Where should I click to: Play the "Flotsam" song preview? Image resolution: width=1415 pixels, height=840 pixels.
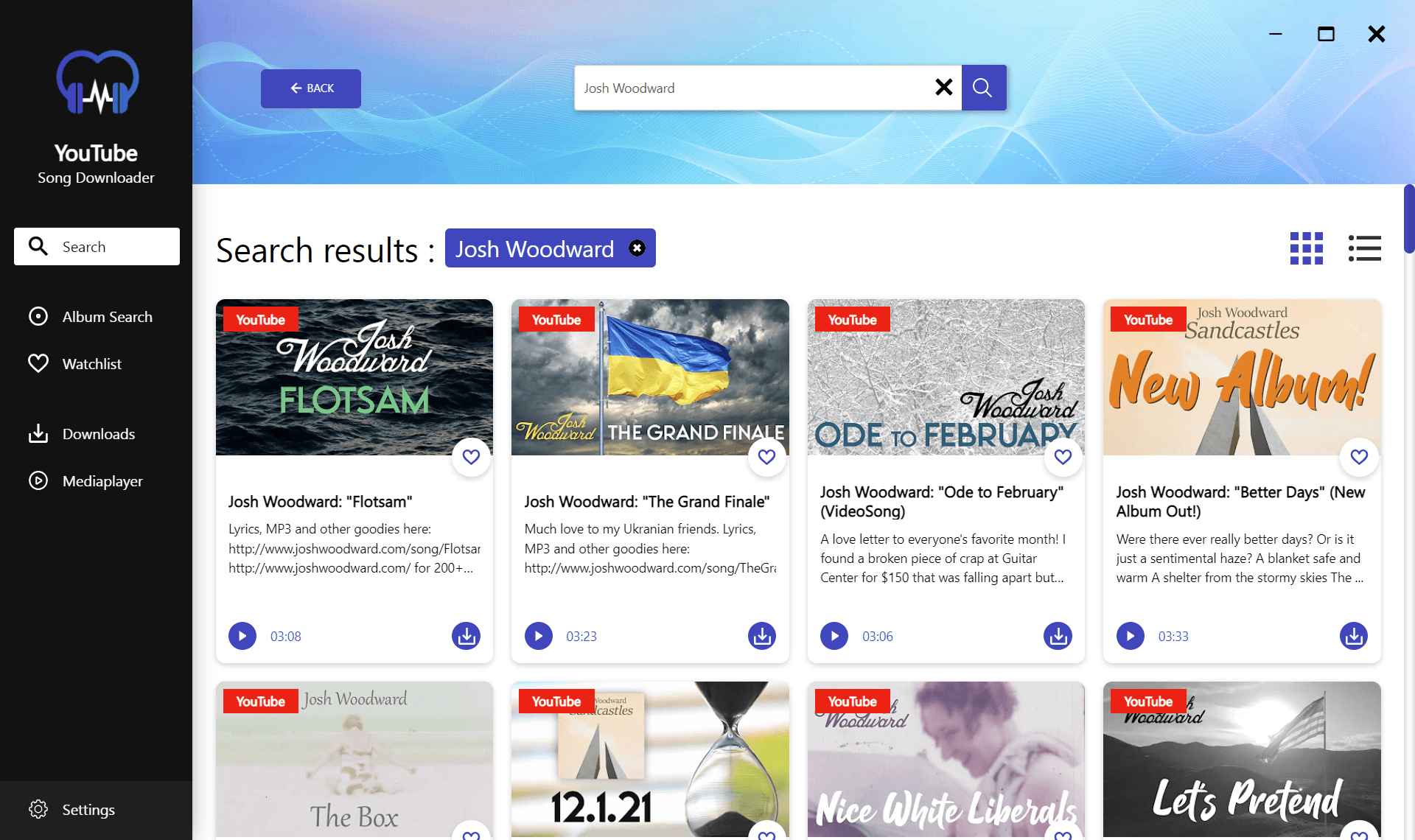242,636
